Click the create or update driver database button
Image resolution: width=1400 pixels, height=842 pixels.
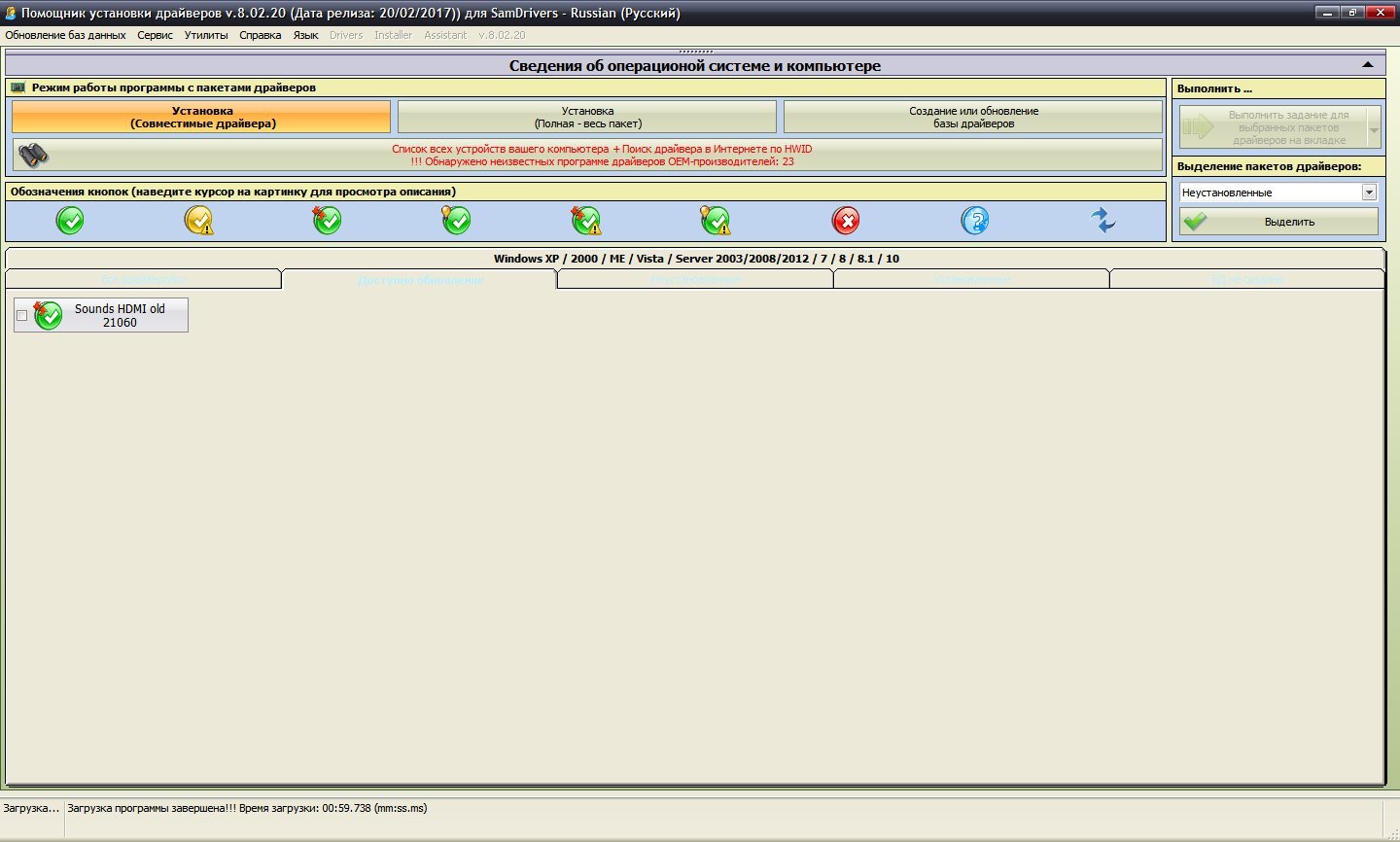tap(973, 118)
